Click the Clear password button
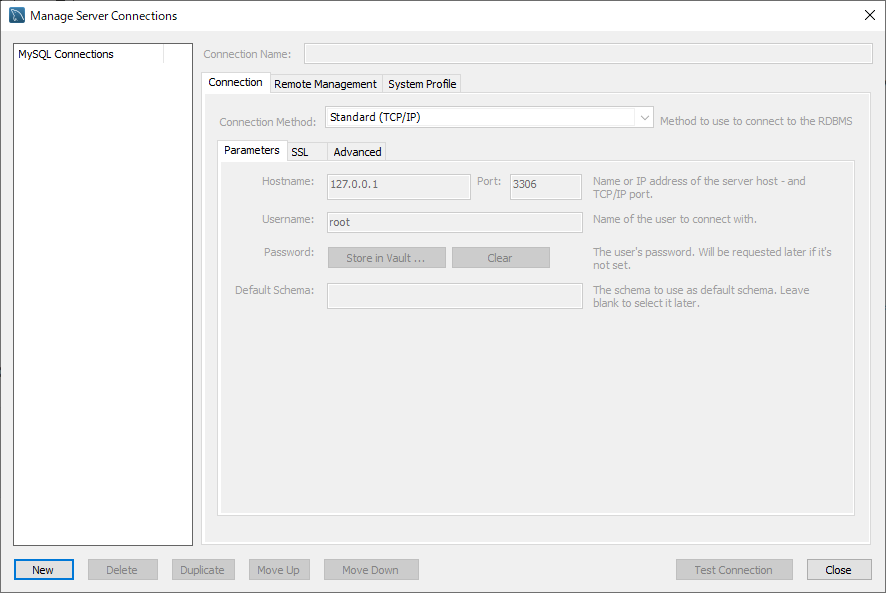Image resolution: width=886 pixels, height=593 pixels. [501, 258]
